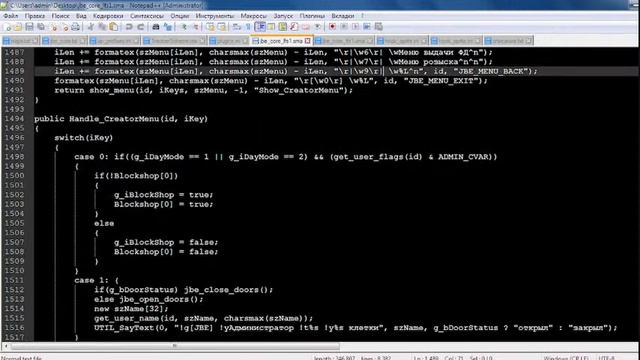Click the Copy toolbar icon

tap(102, 27)
